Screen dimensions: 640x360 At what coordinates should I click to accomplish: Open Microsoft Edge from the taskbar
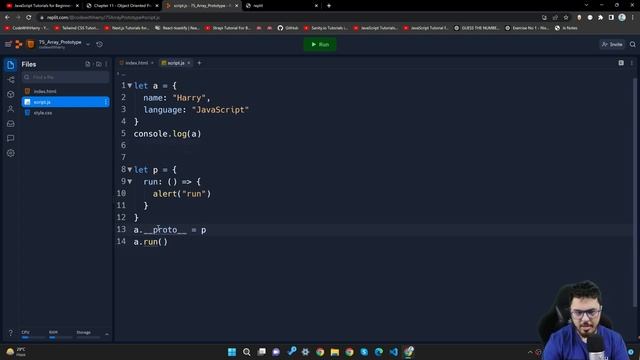[379, 352]
